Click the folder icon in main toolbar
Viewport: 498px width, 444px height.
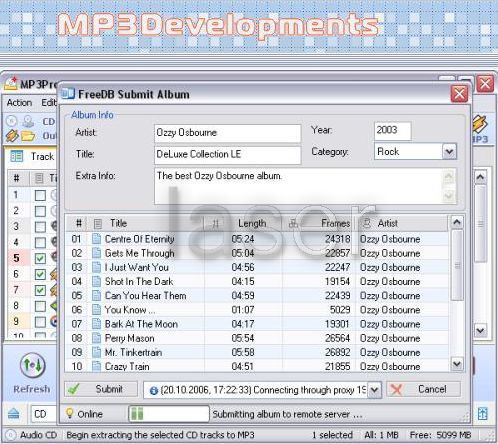coord(28,136)
